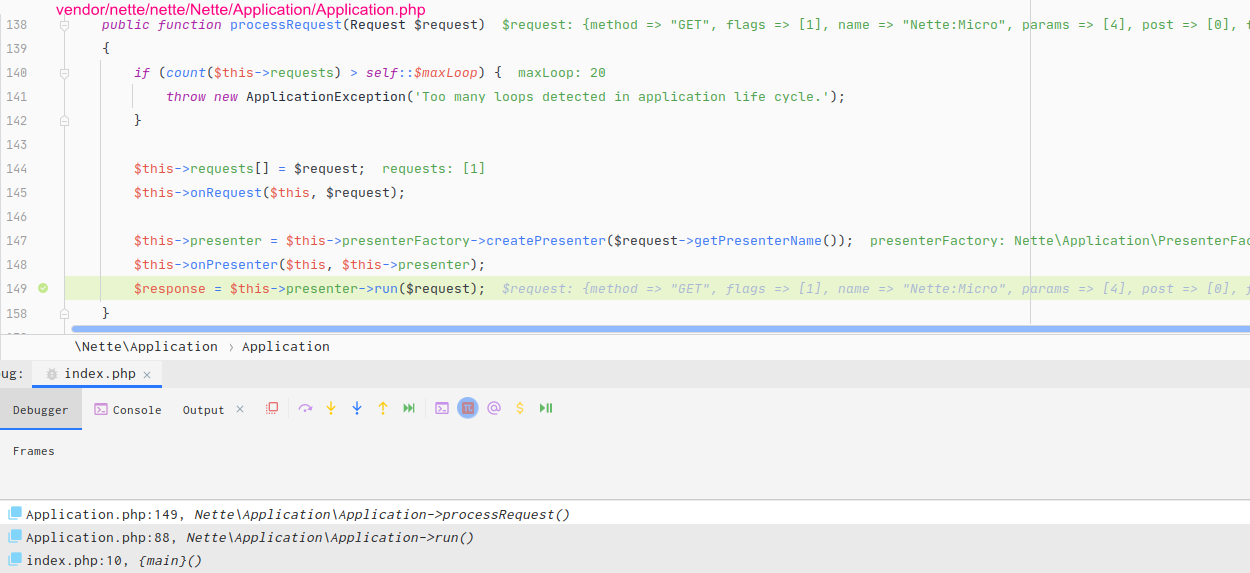This screenshot has width=1250, height=573.
Task: Click the blue Force Step Into icon
Action: (x=357, y=408)
